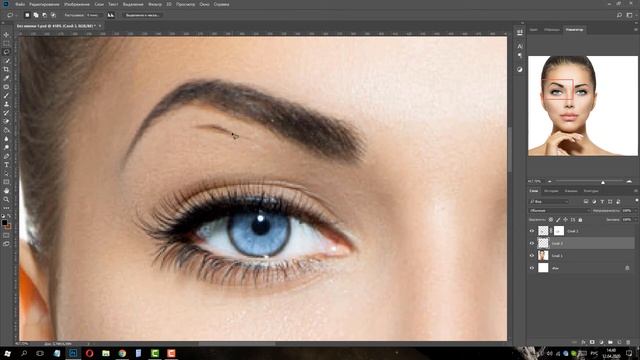
Task: Toggle lock image pixels brush icon
Action: pos(558,220)
